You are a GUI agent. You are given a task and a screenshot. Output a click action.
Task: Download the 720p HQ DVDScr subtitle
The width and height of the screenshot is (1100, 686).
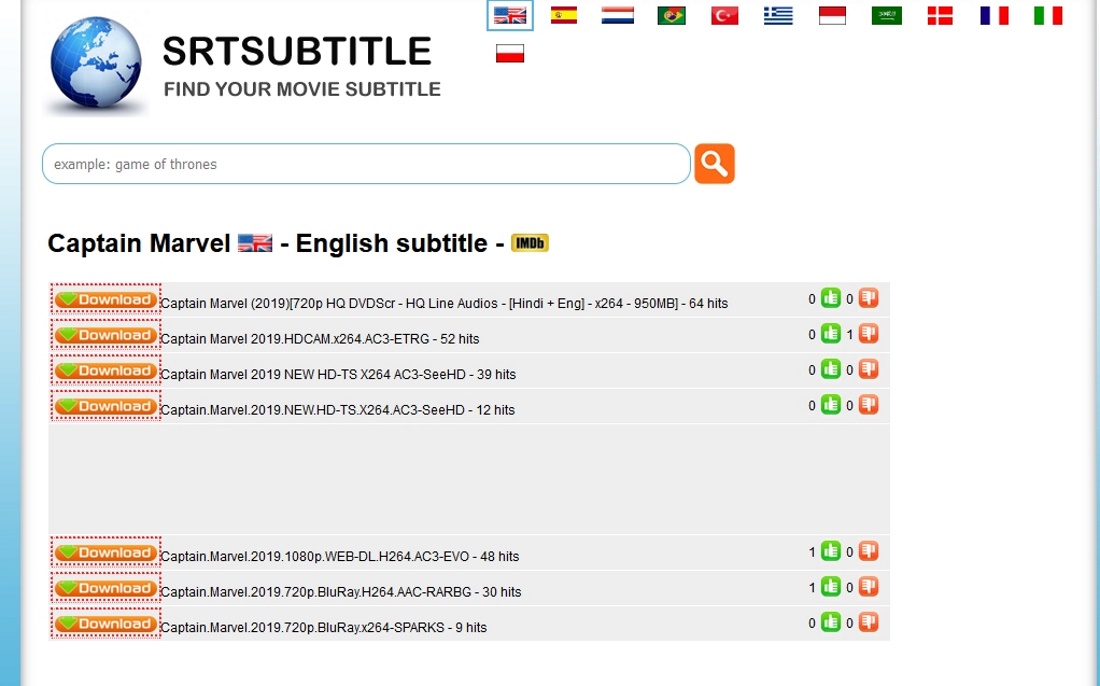point(105,299)
